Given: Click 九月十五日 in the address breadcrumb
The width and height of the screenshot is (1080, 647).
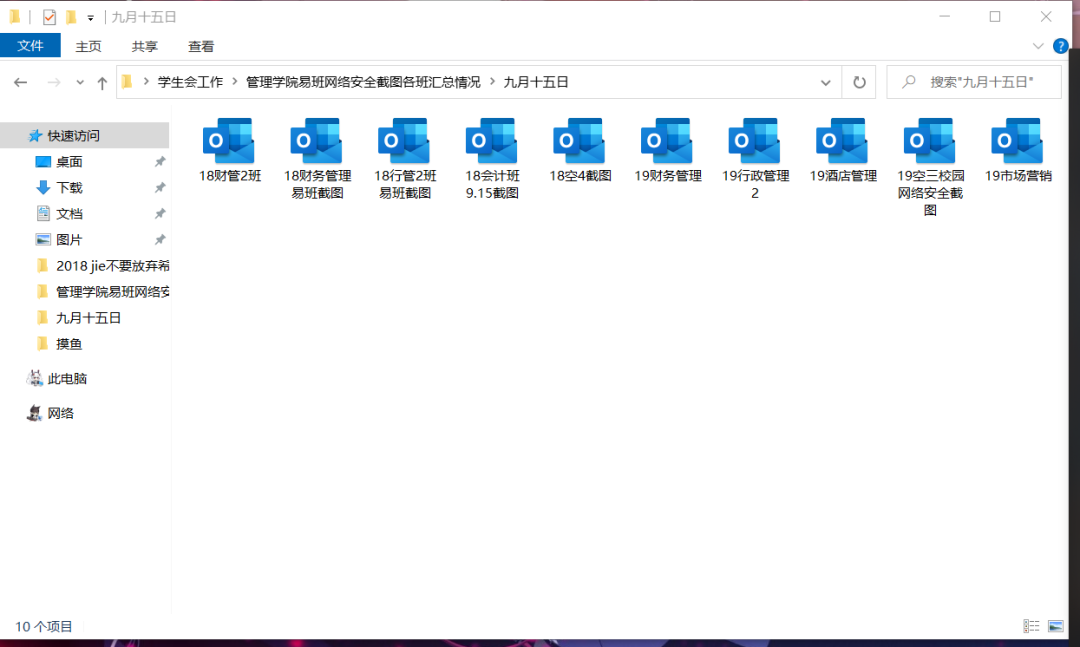Looking at the screenshot, I should click(536, 82).
